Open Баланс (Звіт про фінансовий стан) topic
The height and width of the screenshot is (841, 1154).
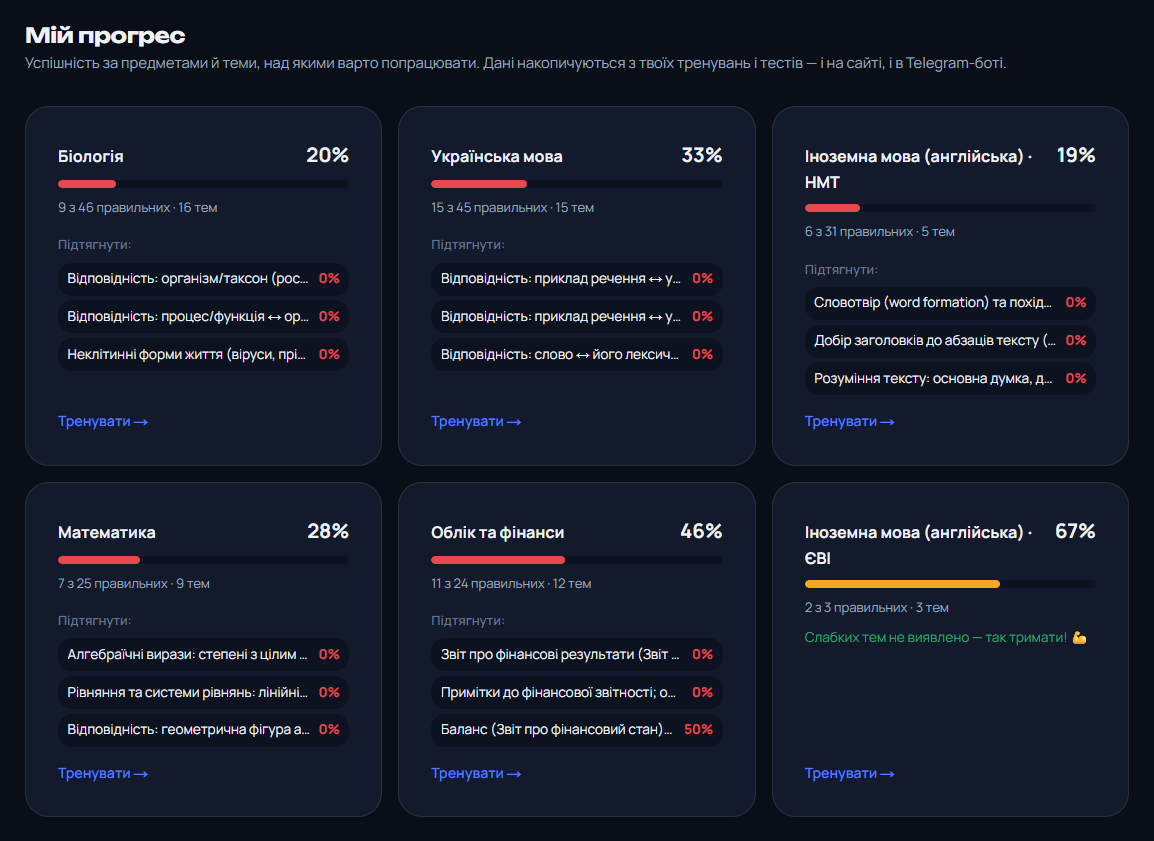point(576,730)
